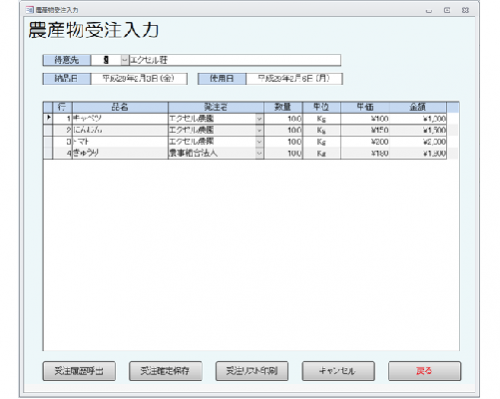Viewport: 500px width, 399px height.
Task: Click the 使用日 usage date field
Action: (294, 79)
